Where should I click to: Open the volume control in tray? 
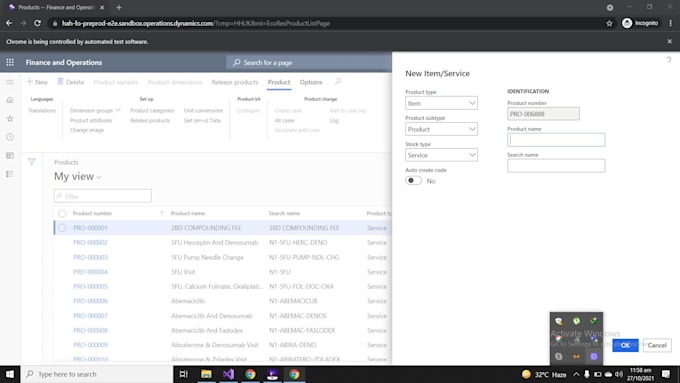tap(619, 374)
